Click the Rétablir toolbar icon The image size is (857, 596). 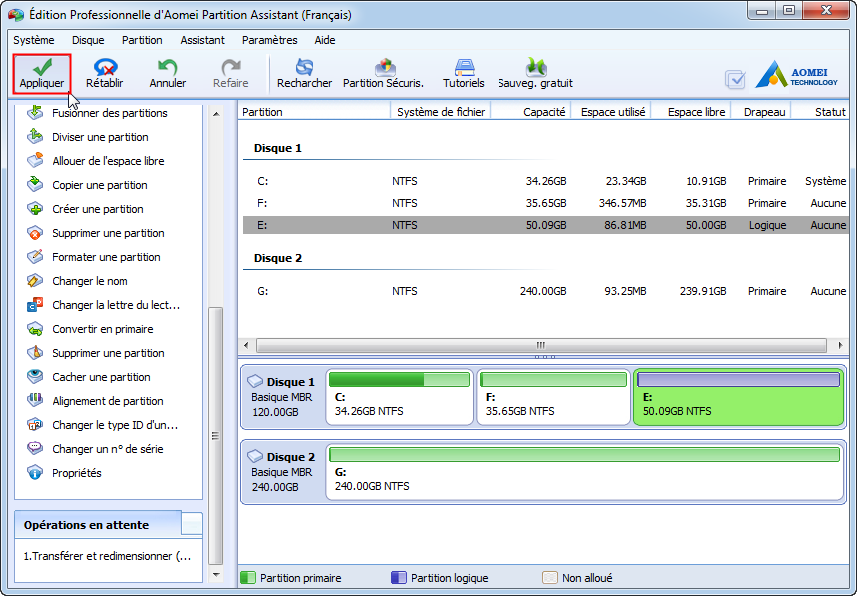(x=104, y=74)
